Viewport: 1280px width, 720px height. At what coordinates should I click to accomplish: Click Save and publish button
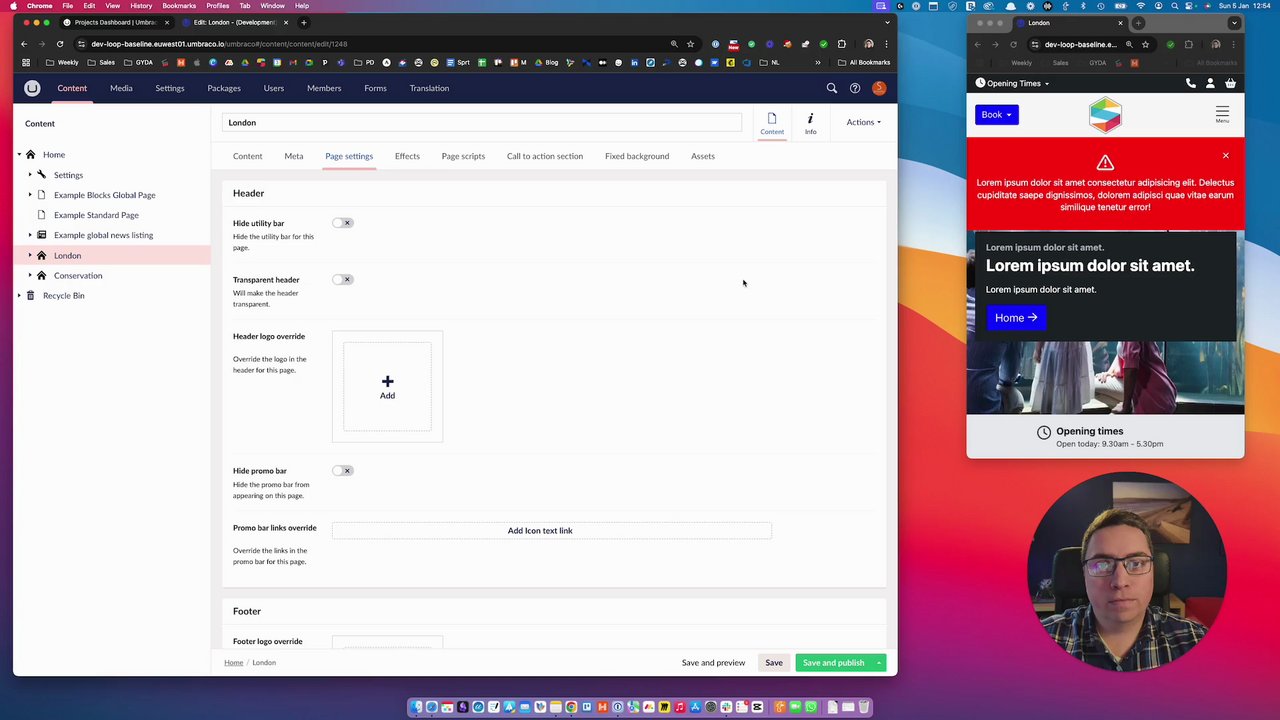pos(834,662)
